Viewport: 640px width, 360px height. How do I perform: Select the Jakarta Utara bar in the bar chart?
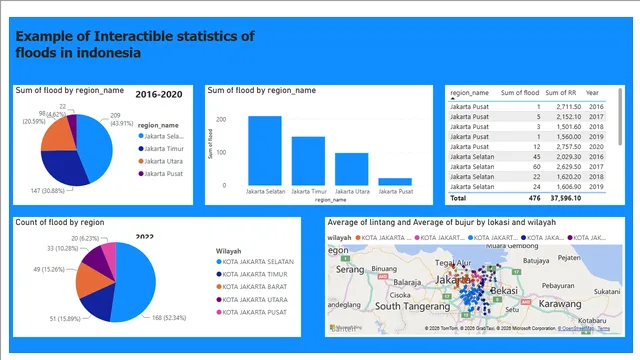click(351, 169)
